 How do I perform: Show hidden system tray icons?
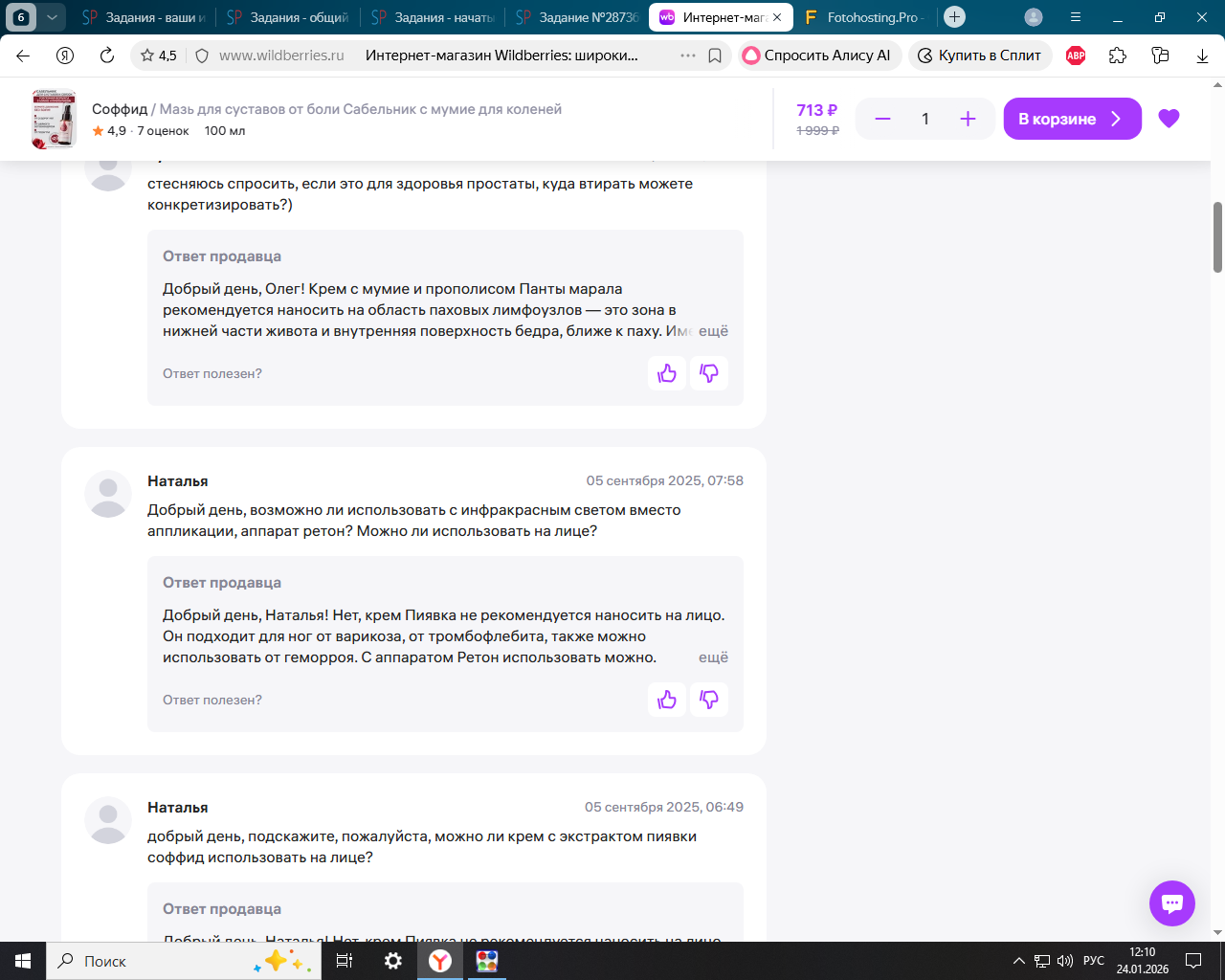coord(1018,961)
